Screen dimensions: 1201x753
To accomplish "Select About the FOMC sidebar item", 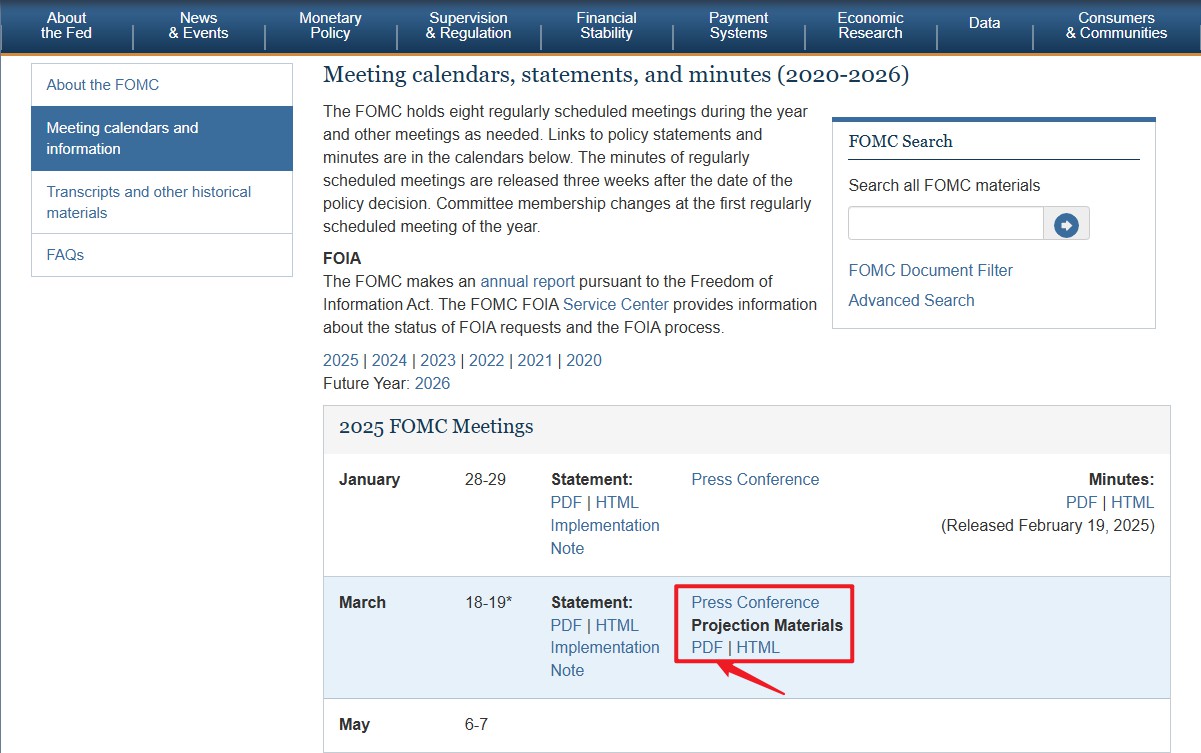I will (102, 85).
